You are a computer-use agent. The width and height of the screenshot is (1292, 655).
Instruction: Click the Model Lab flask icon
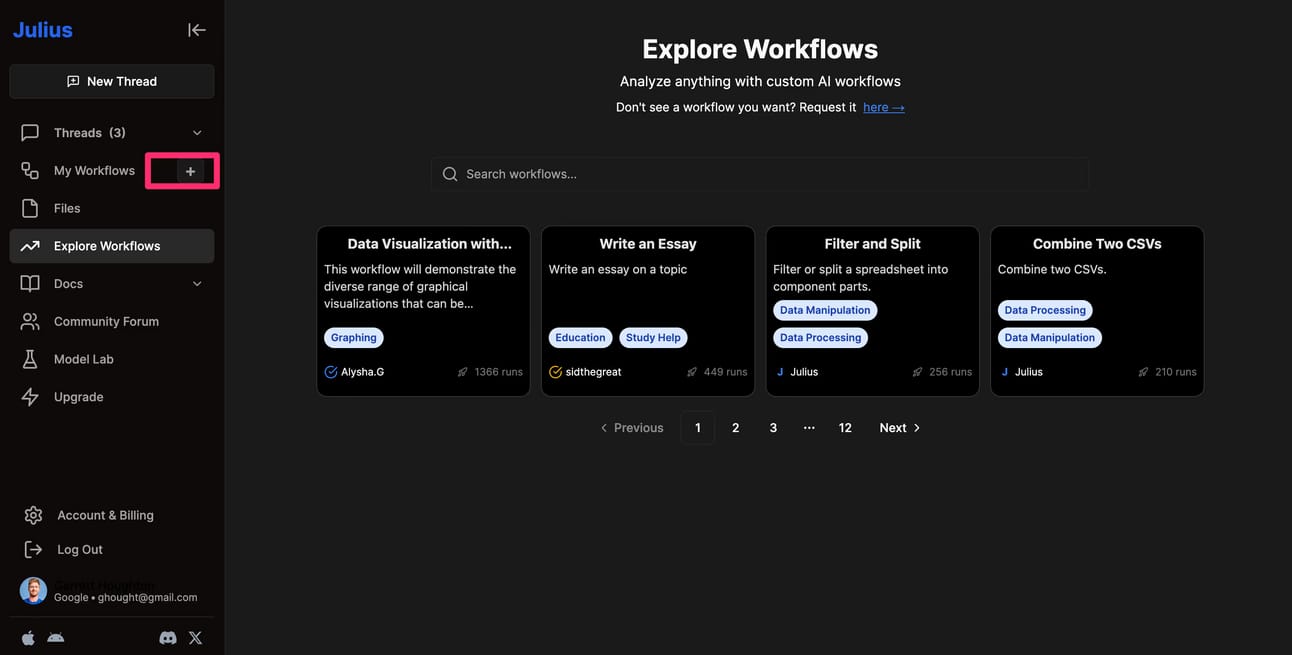point(30,359)
